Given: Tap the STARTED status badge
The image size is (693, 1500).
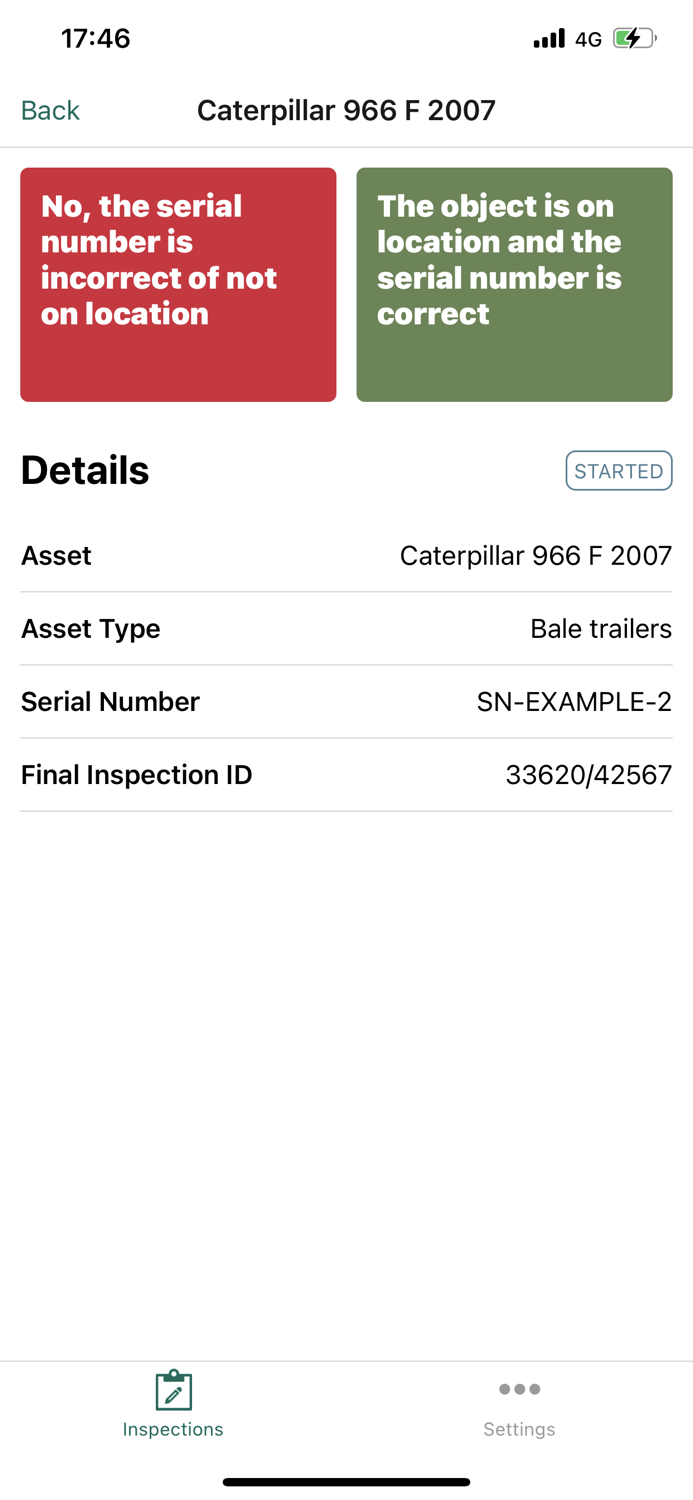Looking at the screenshot, I should pyautogui.click(x=618, y=470).
